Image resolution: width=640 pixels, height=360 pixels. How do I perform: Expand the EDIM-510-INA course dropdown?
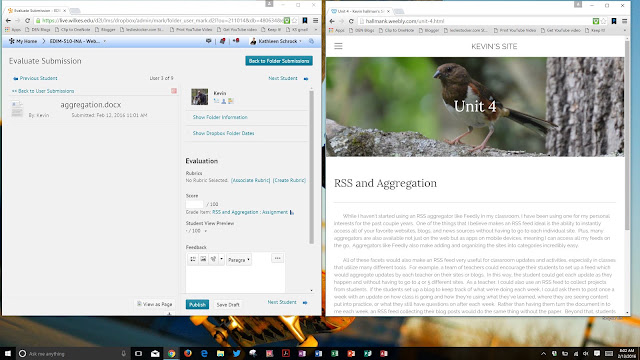click(x=104, y=41)
